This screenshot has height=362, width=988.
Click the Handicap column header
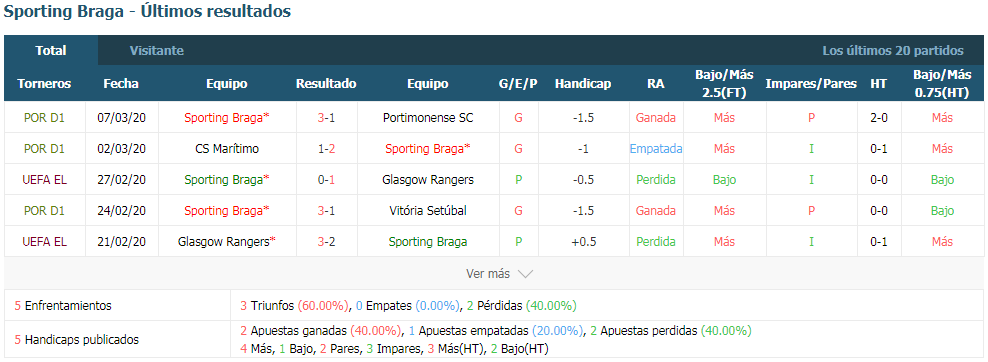pos(583,84)
